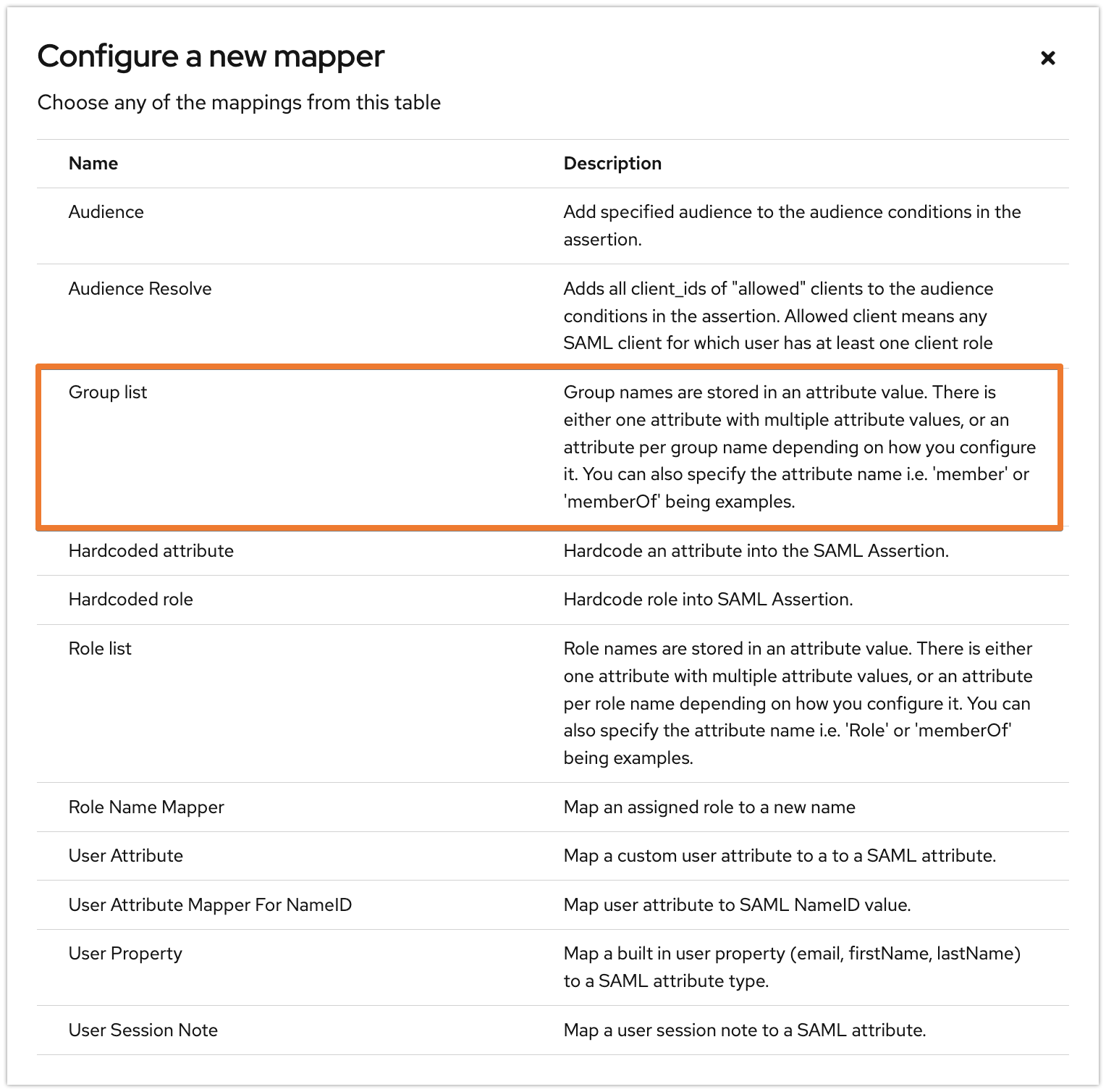Click the Configure a new mapper title
This screenshot has width=1106, height=1092.
click(211, 56)
